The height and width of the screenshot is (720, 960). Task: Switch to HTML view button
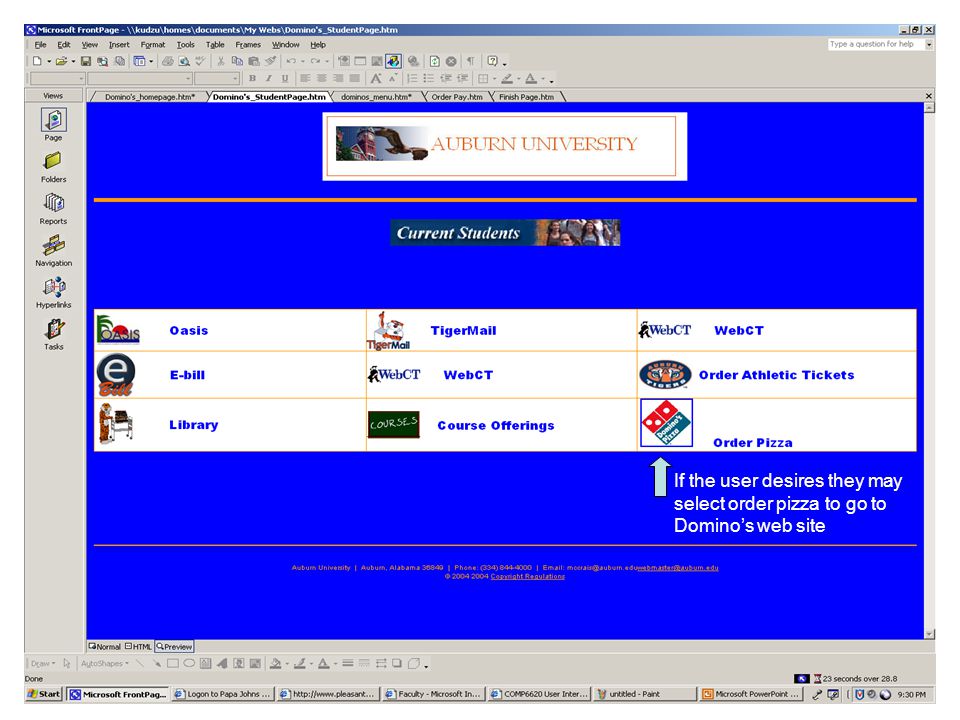[138, 647]
